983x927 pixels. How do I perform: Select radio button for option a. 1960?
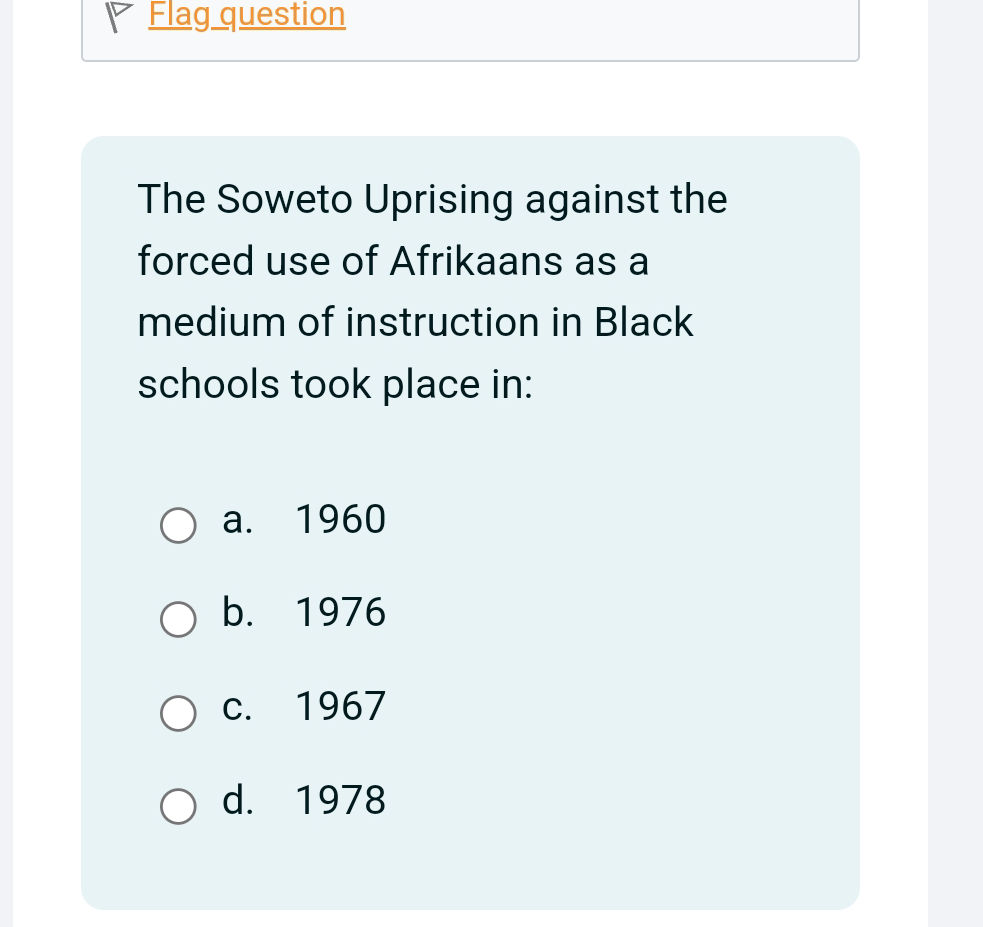(178, 525)
